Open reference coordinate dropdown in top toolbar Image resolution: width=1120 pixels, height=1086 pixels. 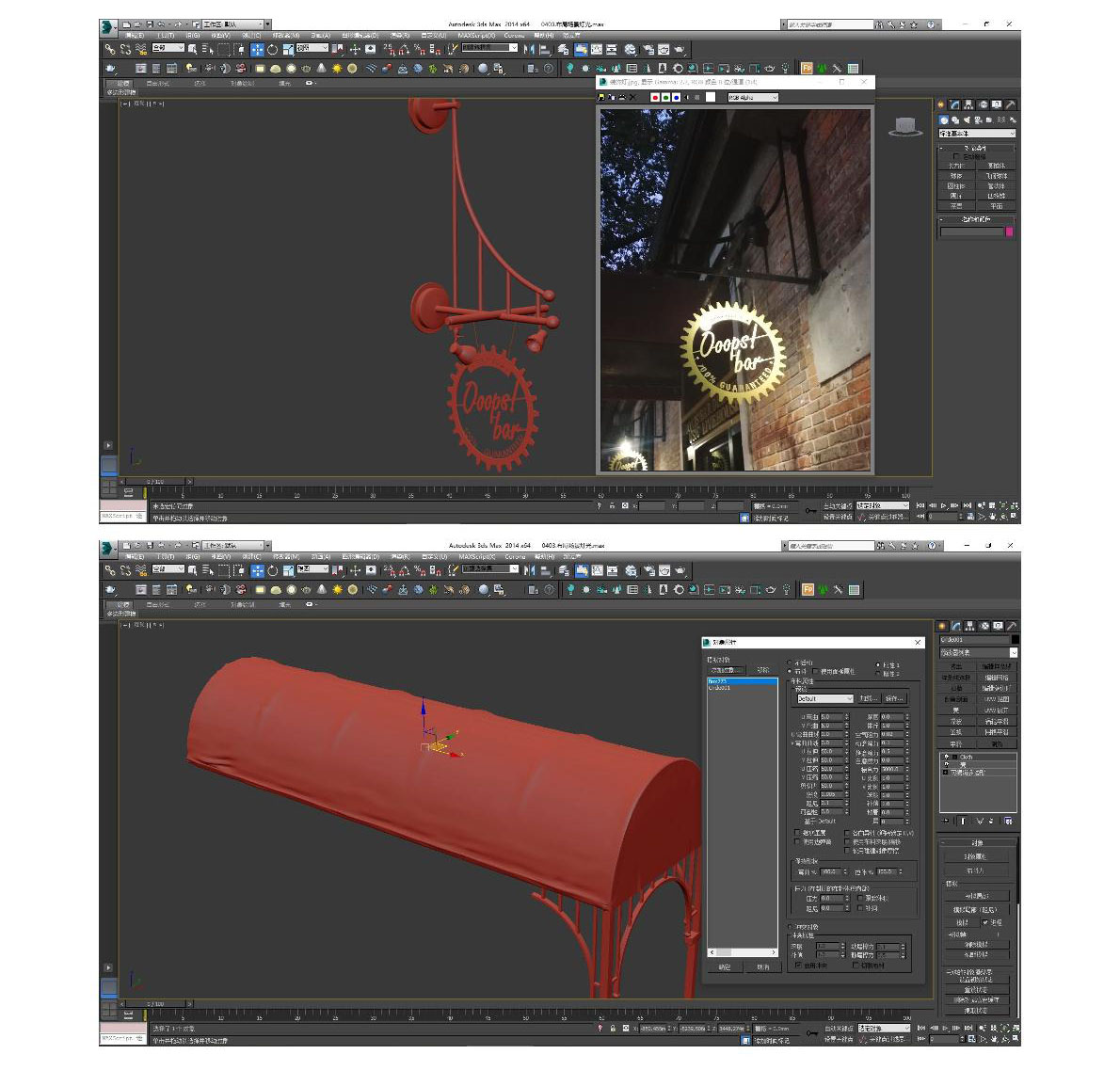[x=312, y=48]
